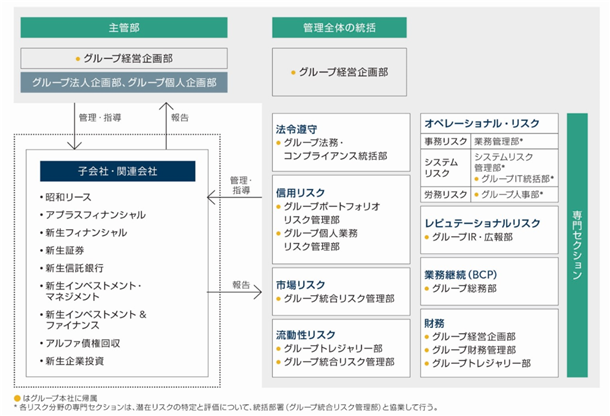Select グループ総務部

point(464,289)
